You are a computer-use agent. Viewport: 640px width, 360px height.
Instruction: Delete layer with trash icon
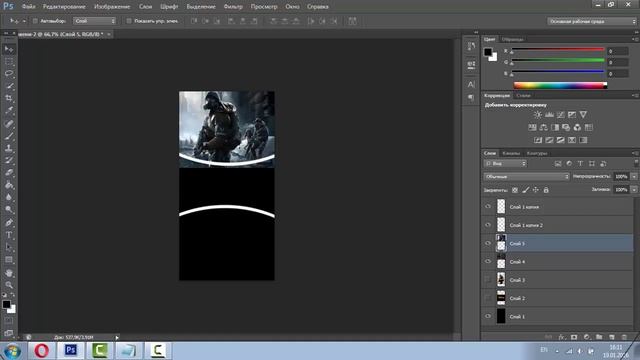click(x=624, y=337)
